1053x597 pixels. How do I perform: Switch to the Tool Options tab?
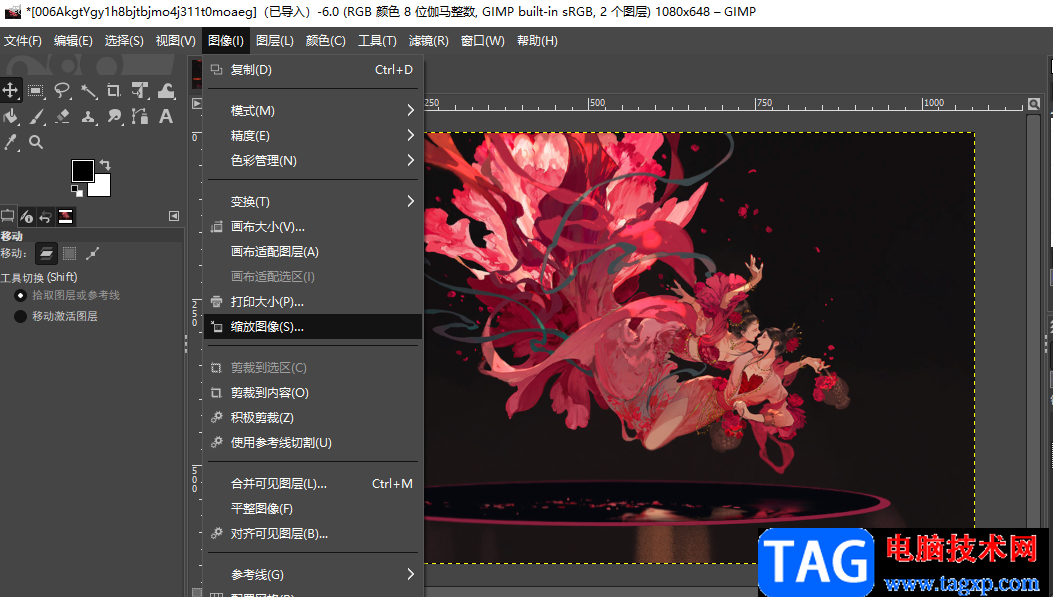click(8, 216)
